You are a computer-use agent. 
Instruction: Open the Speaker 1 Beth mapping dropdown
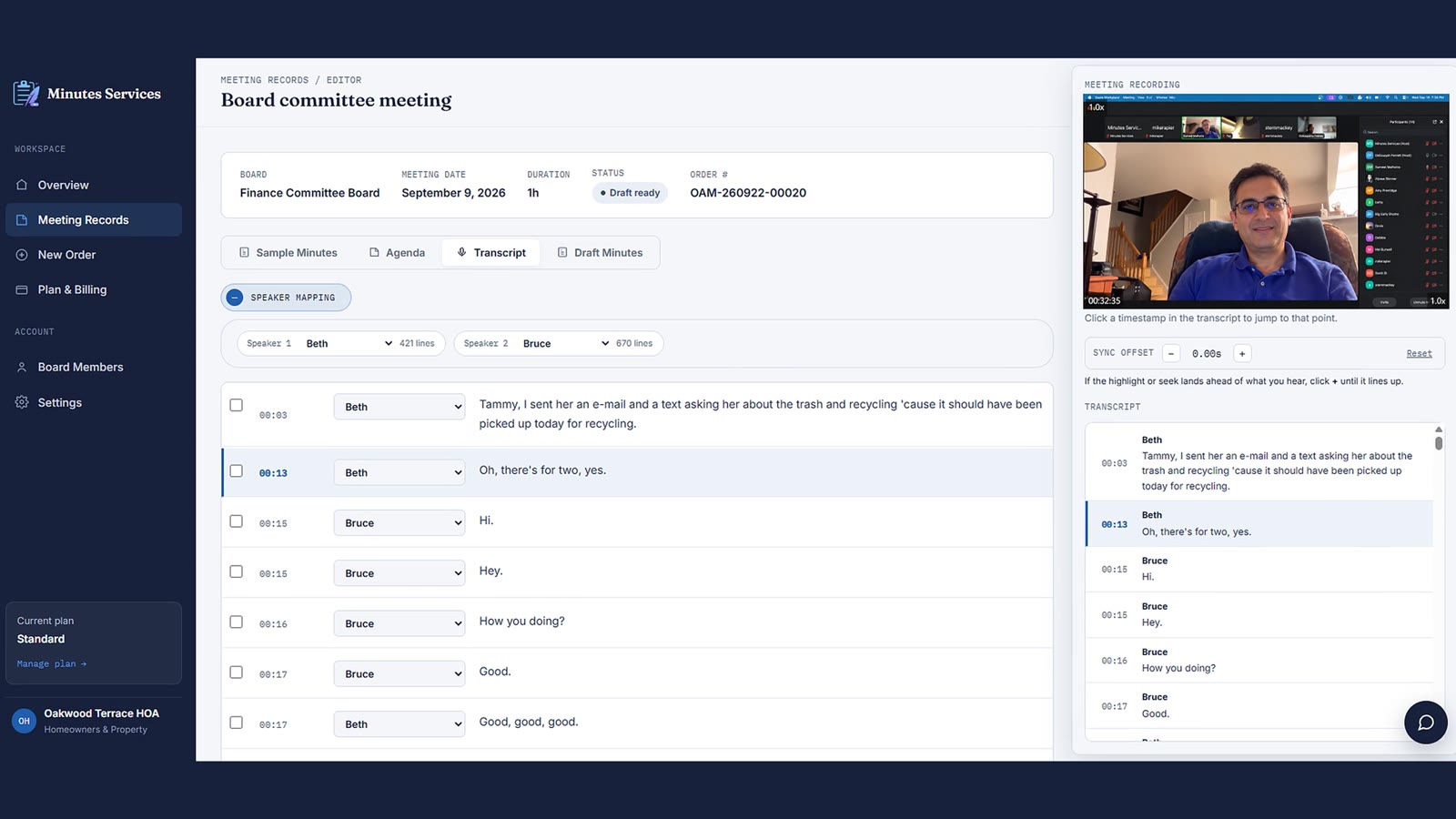pos(349,343)
